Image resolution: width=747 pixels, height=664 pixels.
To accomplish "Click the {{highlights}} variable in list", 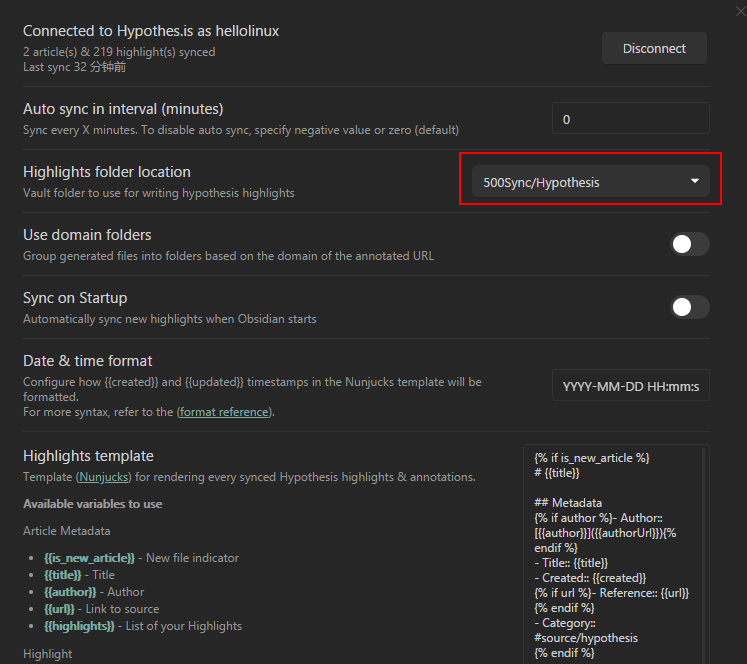I will 80,626.
